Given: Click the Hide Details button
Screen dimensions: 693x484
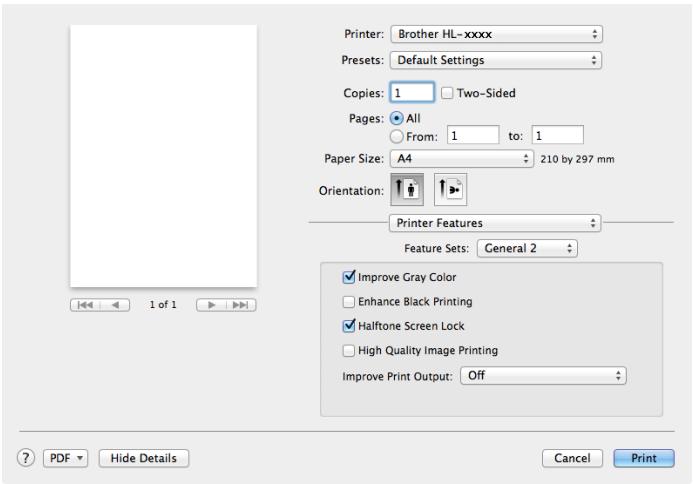Looking at the screenshot, I should coord(144,458).
